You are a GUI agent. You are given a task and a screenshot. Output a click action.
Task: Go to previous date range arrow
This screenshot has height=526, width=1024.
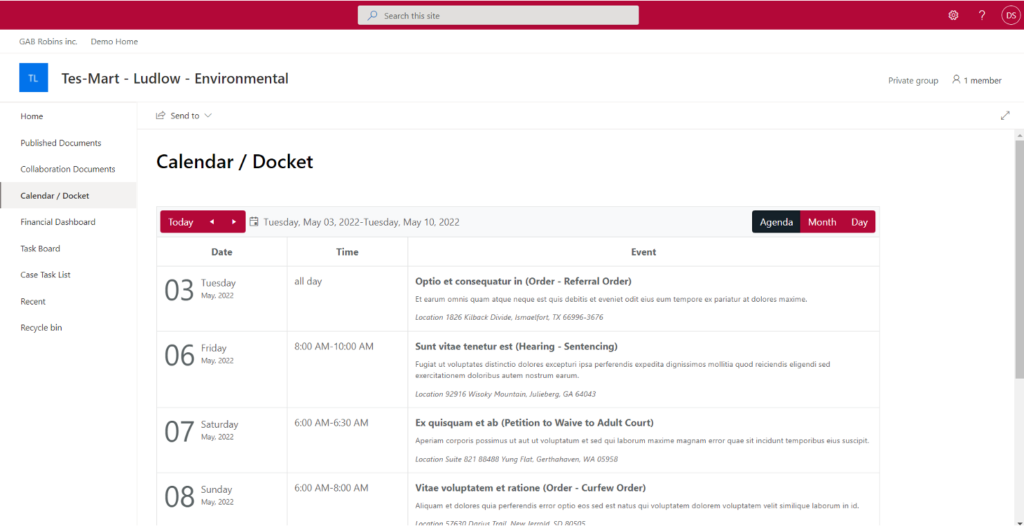[211, 222]
